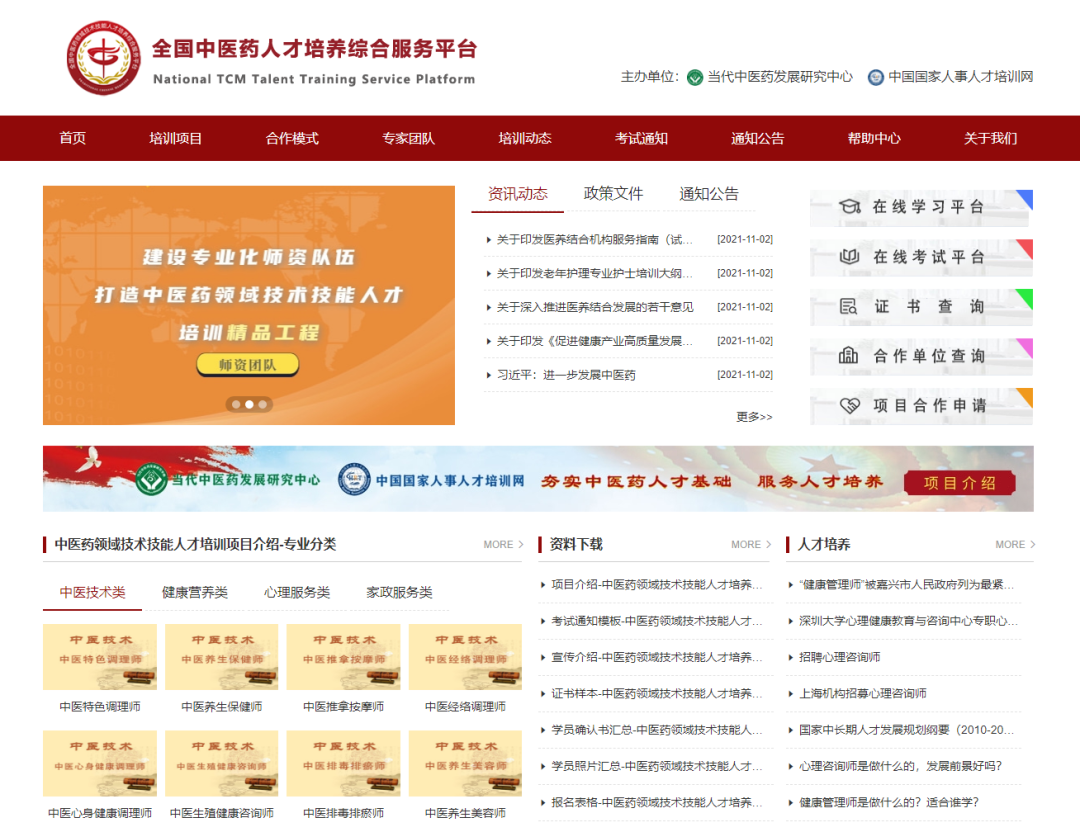Open the 考试通知 menu item
The image size is (1080, 832).
tap(640, 138)
